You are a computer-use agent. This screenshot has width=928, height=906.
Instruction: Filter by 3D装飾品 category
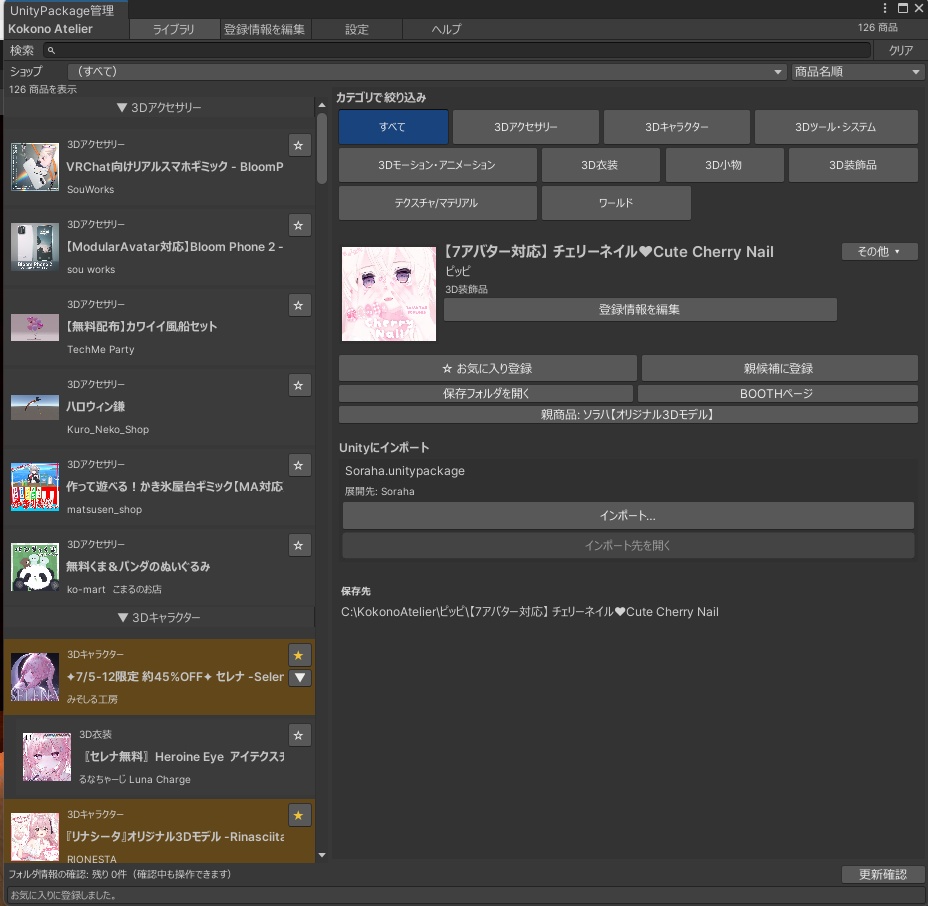coord(853,165)
